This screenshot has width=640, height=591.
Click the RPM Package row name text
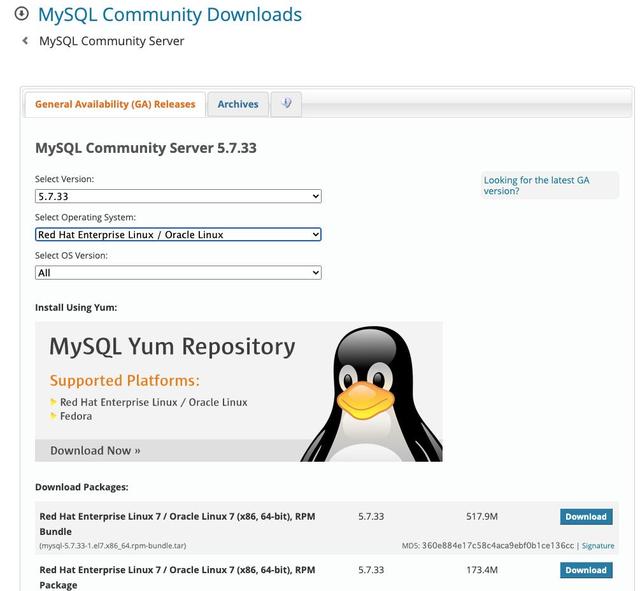click(177, 578)
